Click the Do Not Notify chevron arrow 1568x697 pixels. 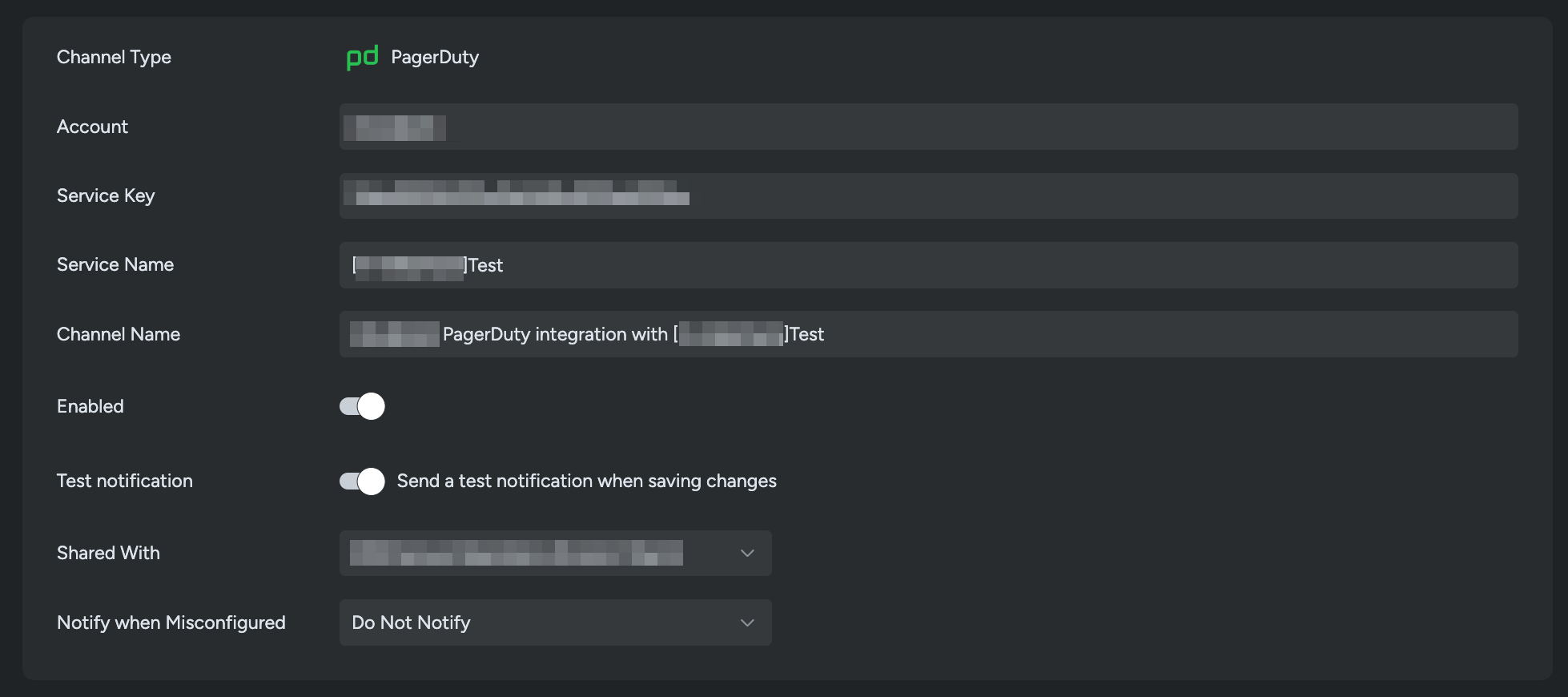(747, 622)
